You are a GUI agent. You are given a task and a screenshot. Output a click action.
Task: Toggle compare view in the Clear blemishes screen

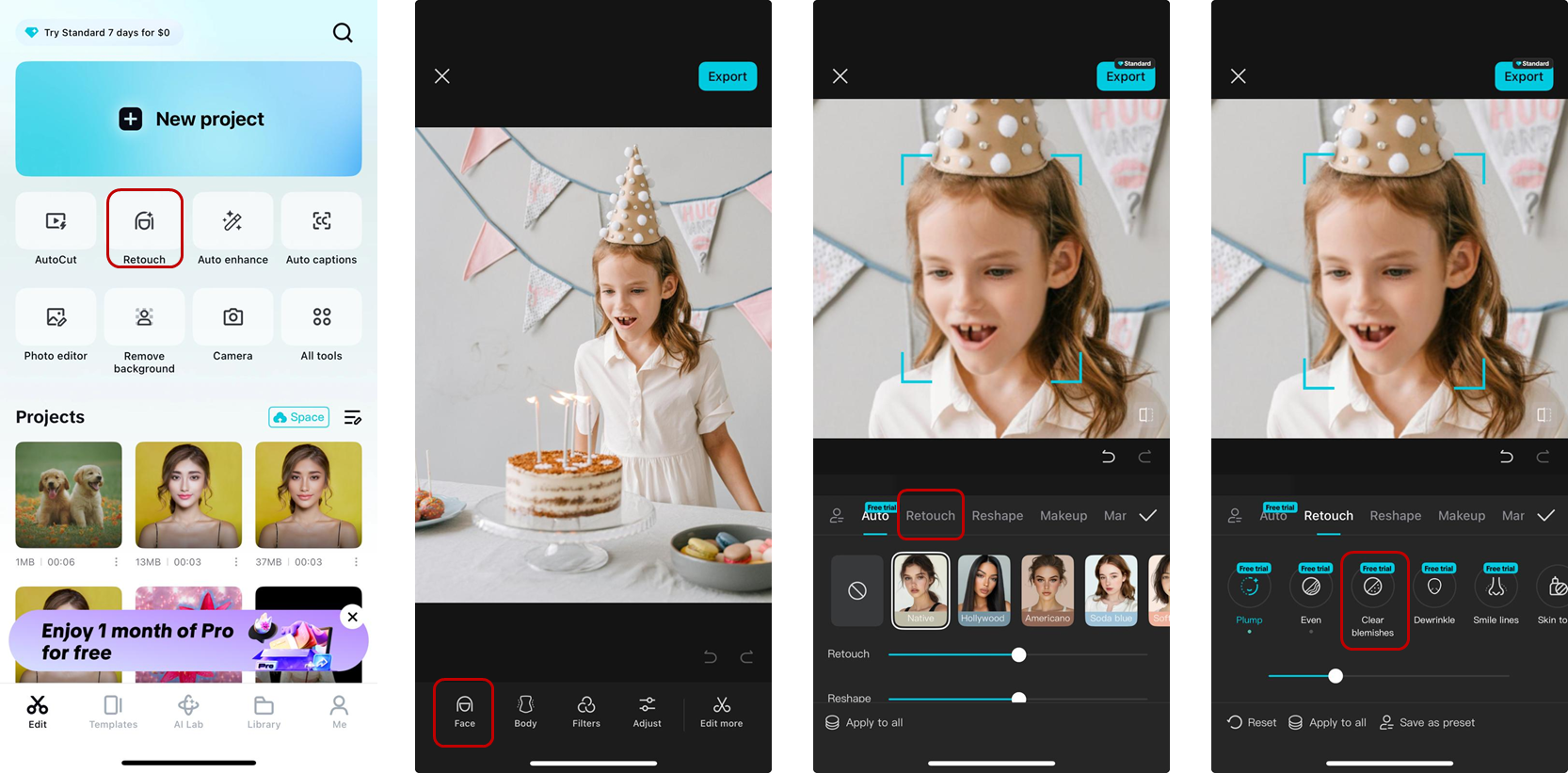(x=1544, y=414)
